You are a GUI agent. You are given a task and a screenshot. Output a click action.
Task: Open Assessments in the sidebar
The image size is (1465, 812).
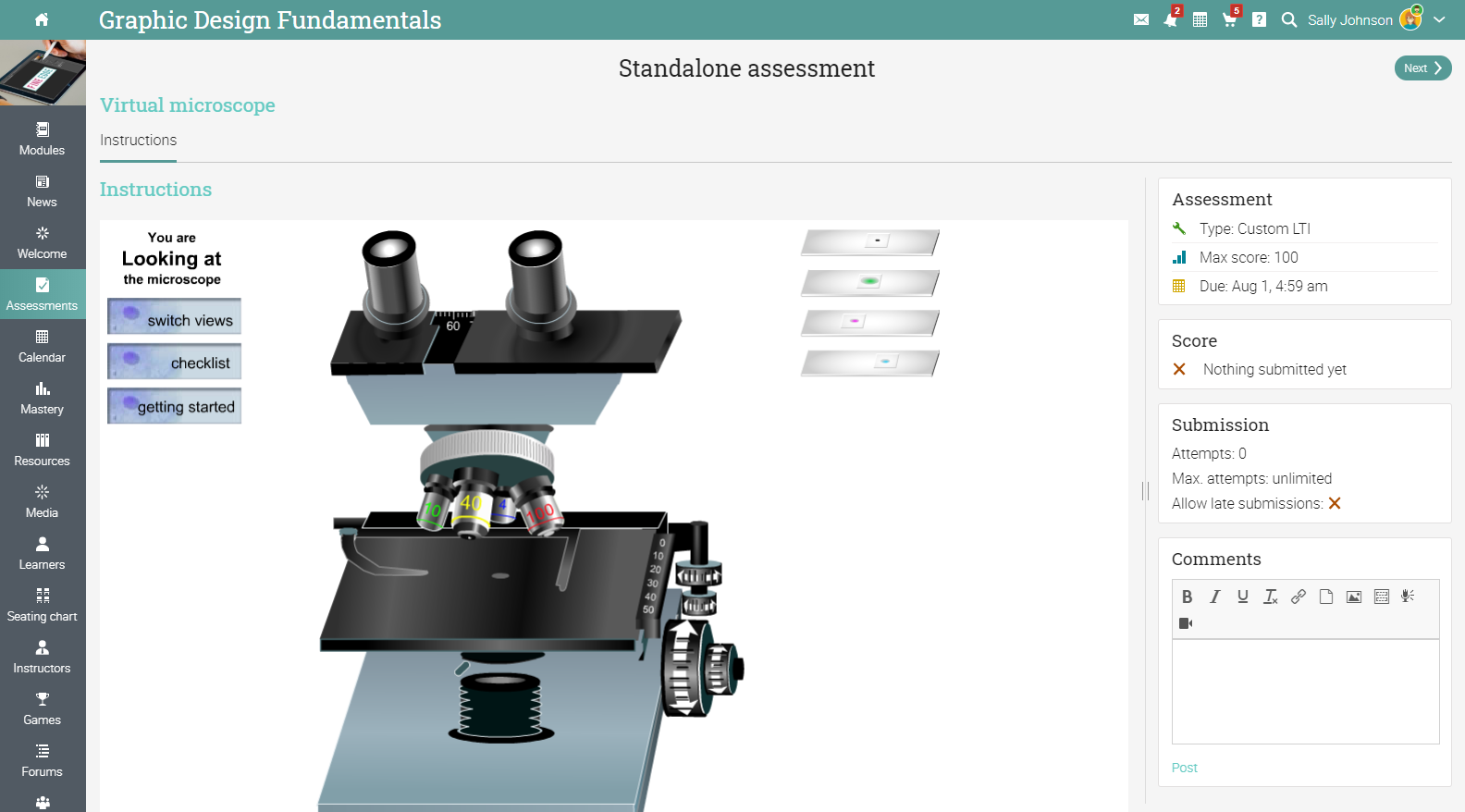click(43, 294)
